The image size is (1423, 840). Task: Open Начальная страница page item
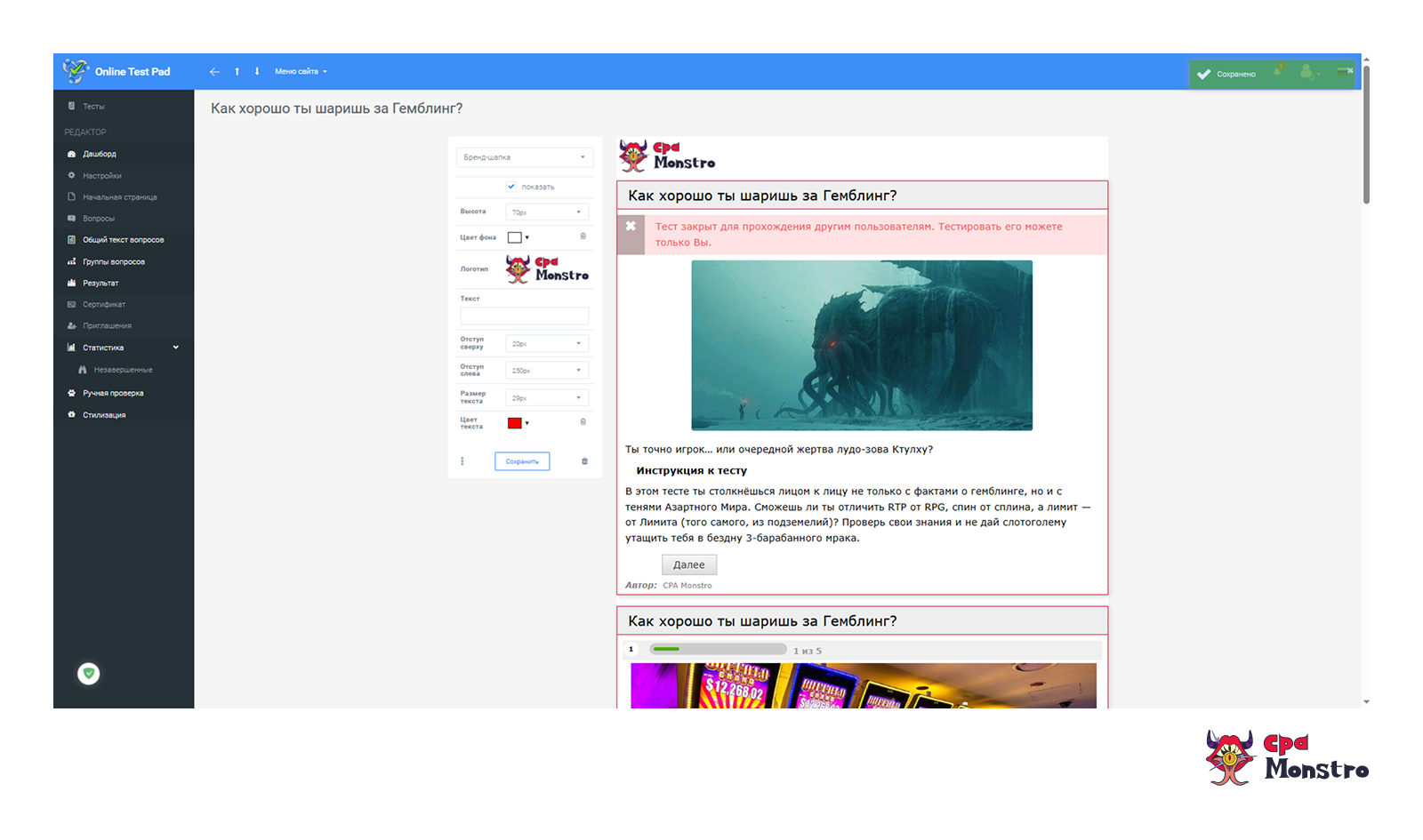pyautogui.click(x=124, y=197)
